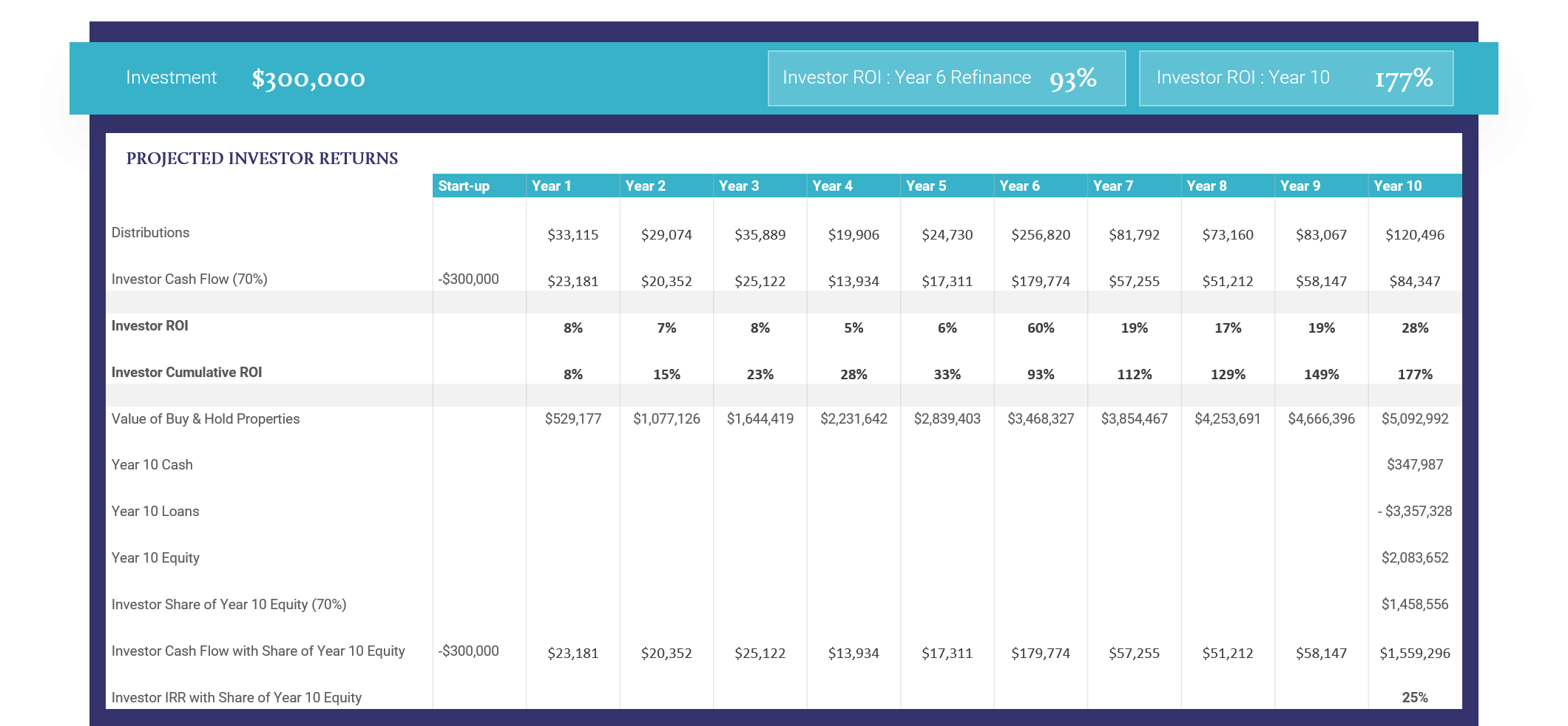Select the 5% Year 4 Investor ROI cell
Screen dimensions: 1568x726
click(x=854, y=328)
